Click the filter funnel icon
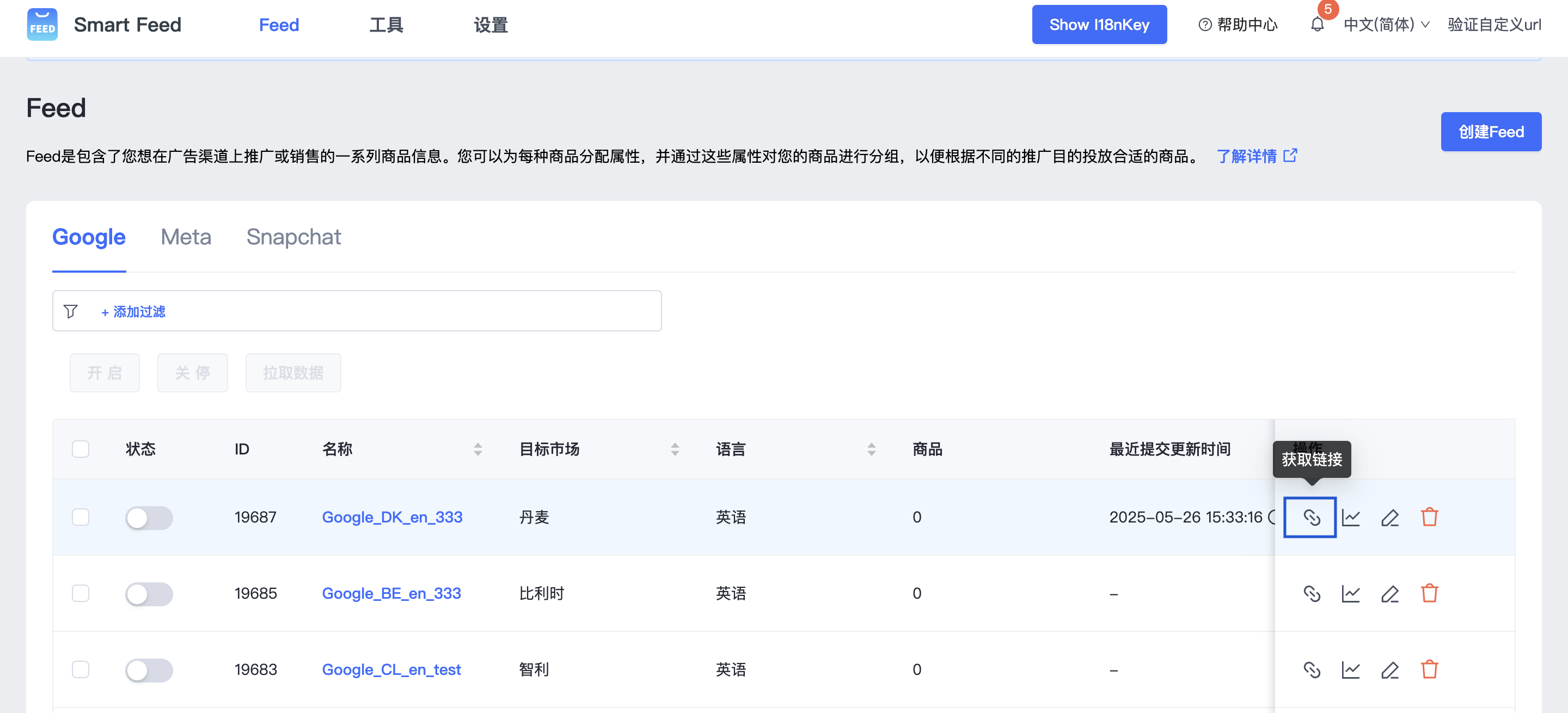 pos(71,311)
